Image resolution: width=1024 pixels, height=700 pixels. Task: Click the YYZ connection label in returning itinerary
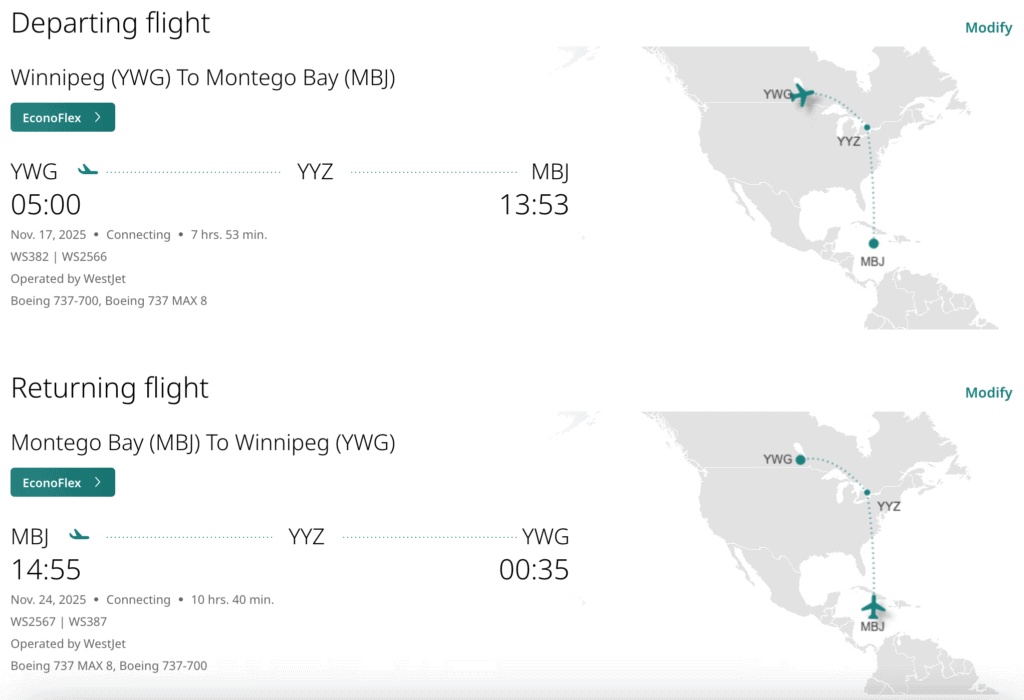point(307,537)
